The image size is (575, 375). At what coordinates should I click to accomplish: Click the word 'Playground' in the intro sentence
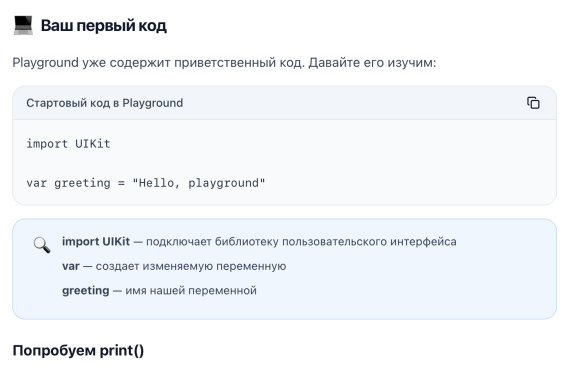pyautogui.click(x=45, y=63)
